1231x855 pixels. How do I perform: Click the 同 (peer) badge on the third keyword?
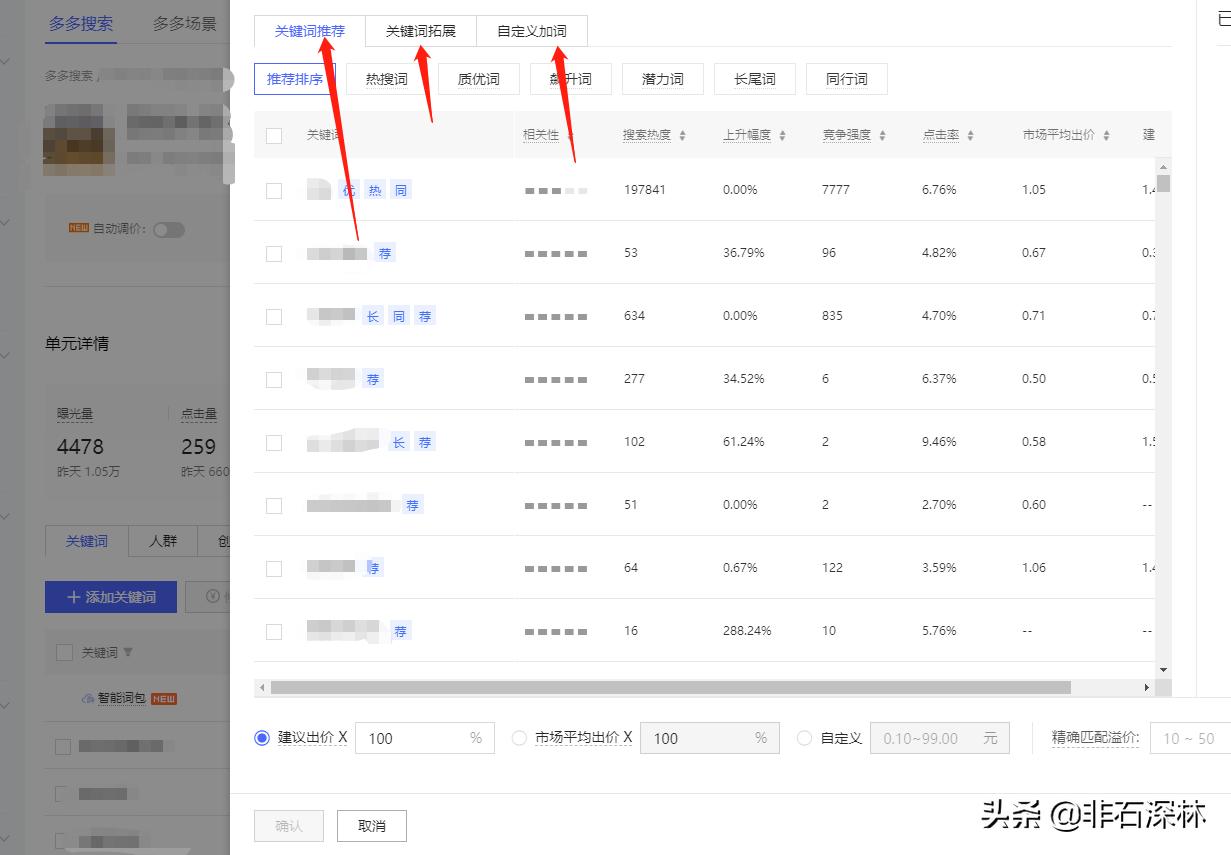(398, 315)
